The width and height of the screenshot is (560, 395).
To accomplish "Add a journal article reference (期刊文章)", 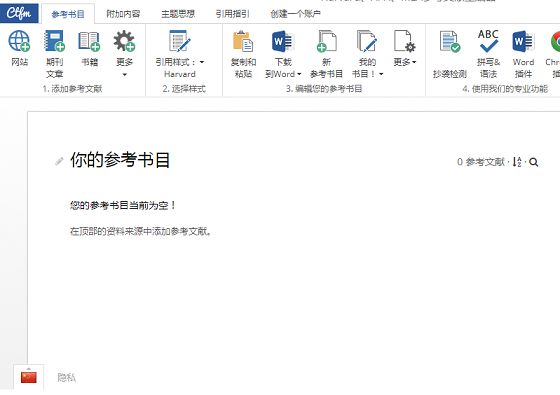I will (54, 54).
